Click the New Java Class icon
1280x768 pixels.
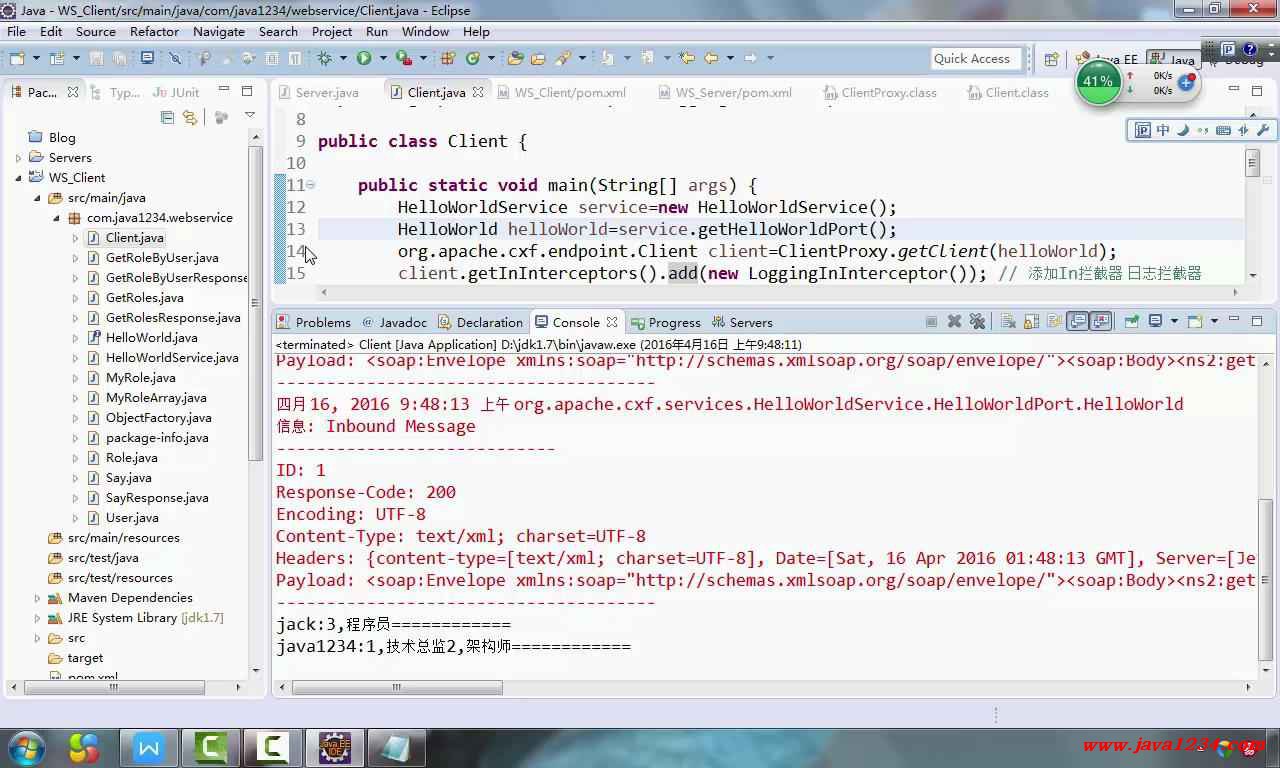click(473, 58)
